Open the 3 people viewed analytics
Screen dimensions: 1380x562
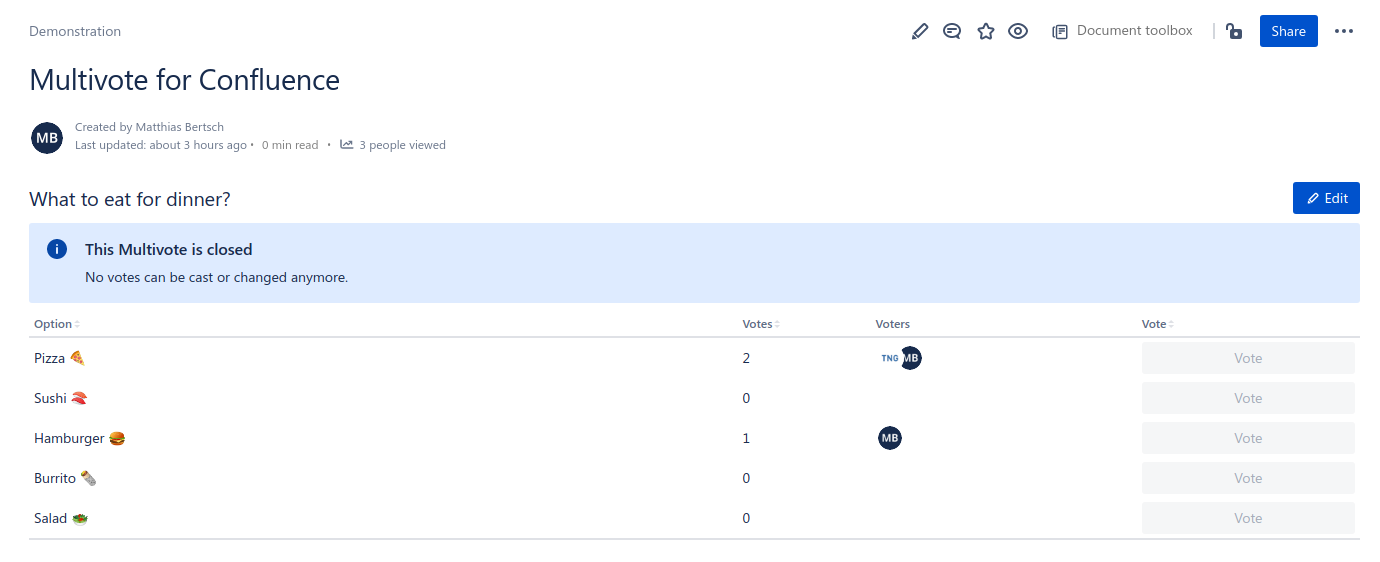click(x=393, y=145)
